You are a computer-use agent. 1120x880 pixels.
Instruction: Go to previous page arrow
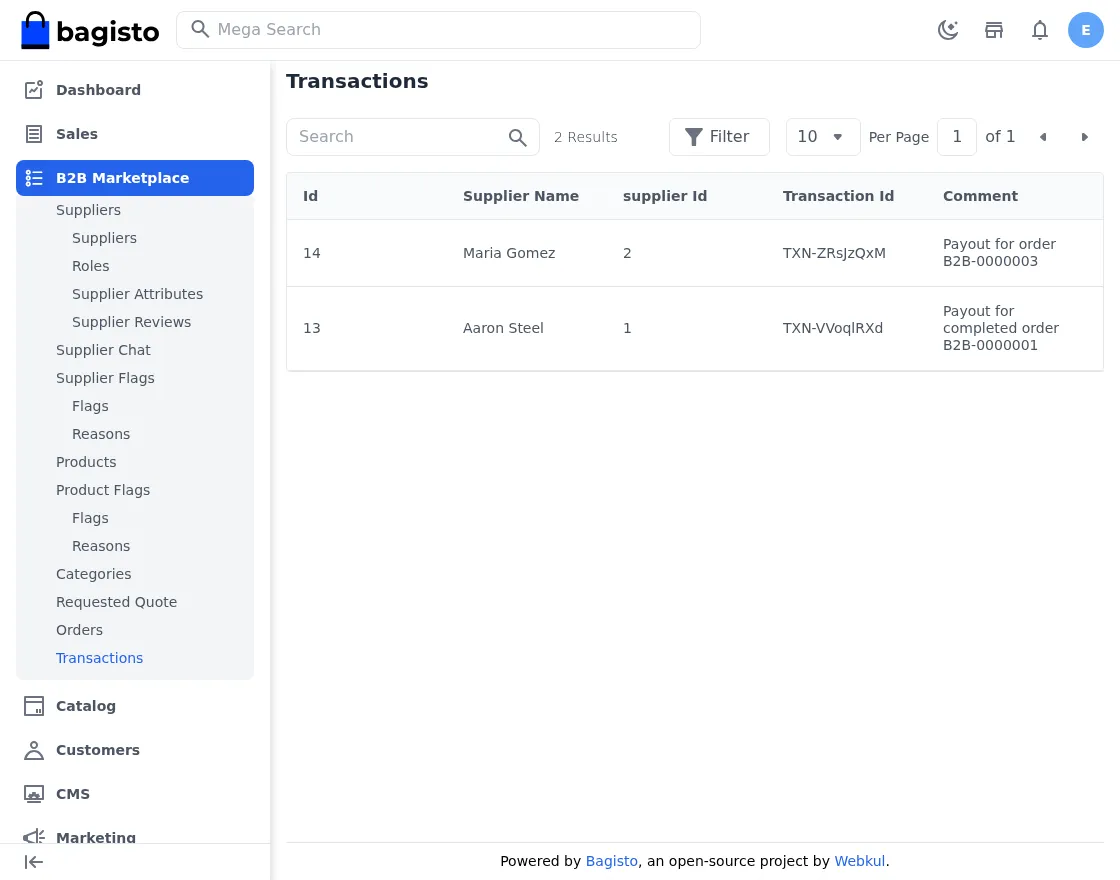click(x=1043, y=137)
